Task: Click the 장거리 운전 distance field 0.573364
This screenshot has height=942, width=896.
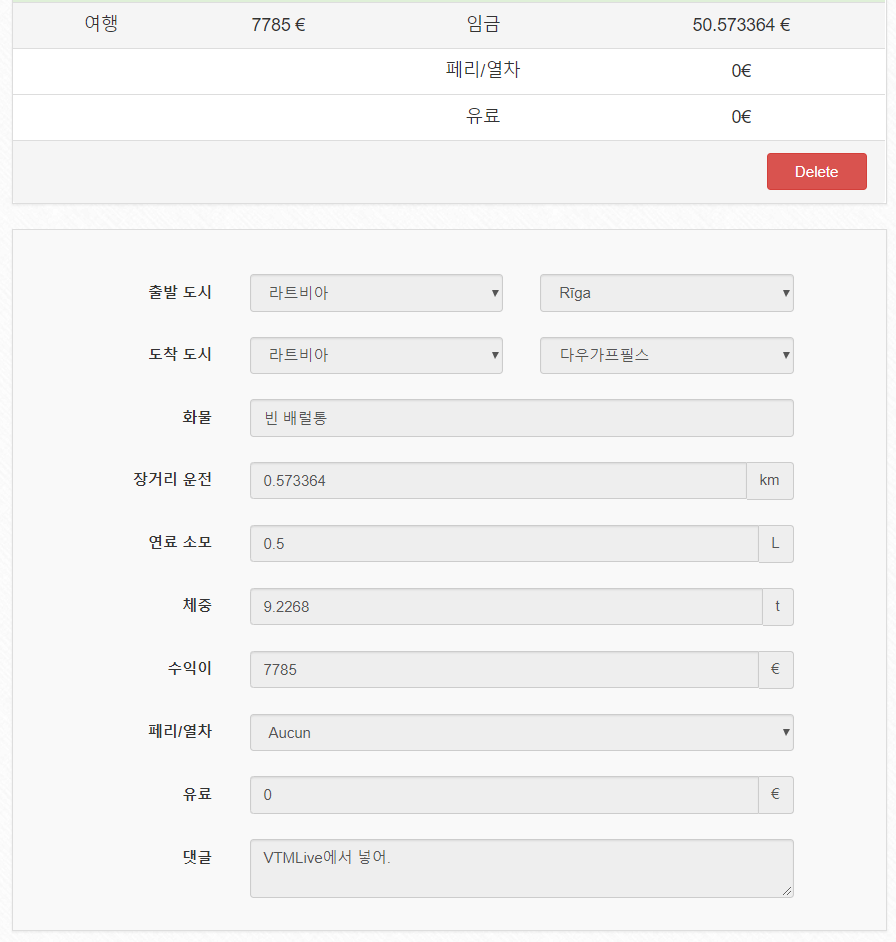Action: [498, 481]
